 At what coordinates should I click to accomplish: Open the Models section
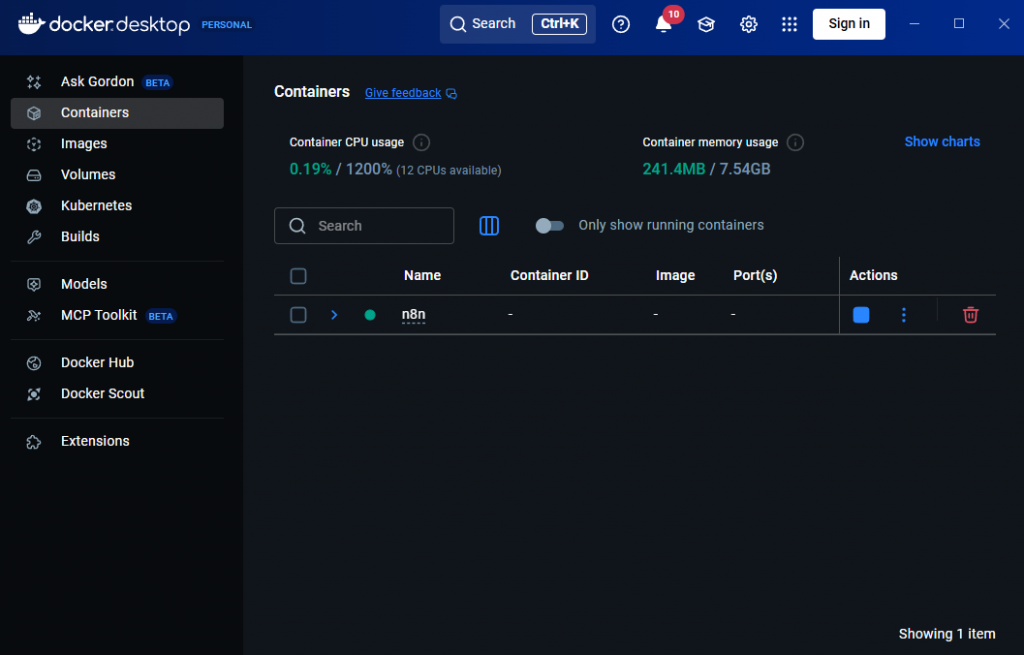pos(117,284)
